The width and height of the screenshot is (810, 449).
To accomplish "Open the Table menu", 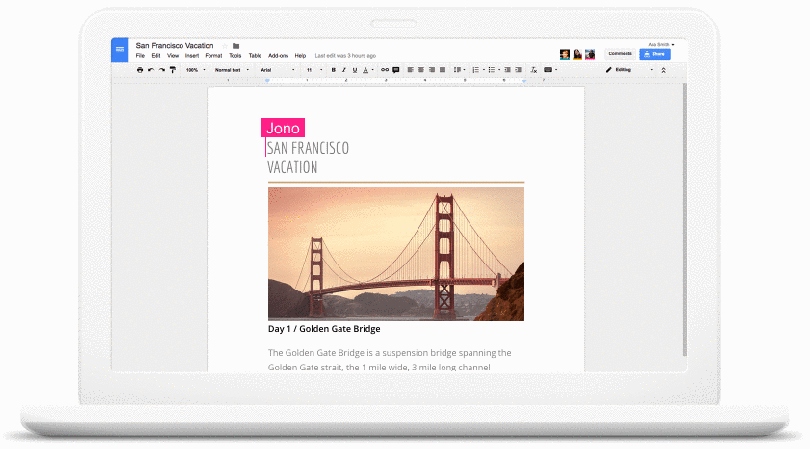I will 255,56.
